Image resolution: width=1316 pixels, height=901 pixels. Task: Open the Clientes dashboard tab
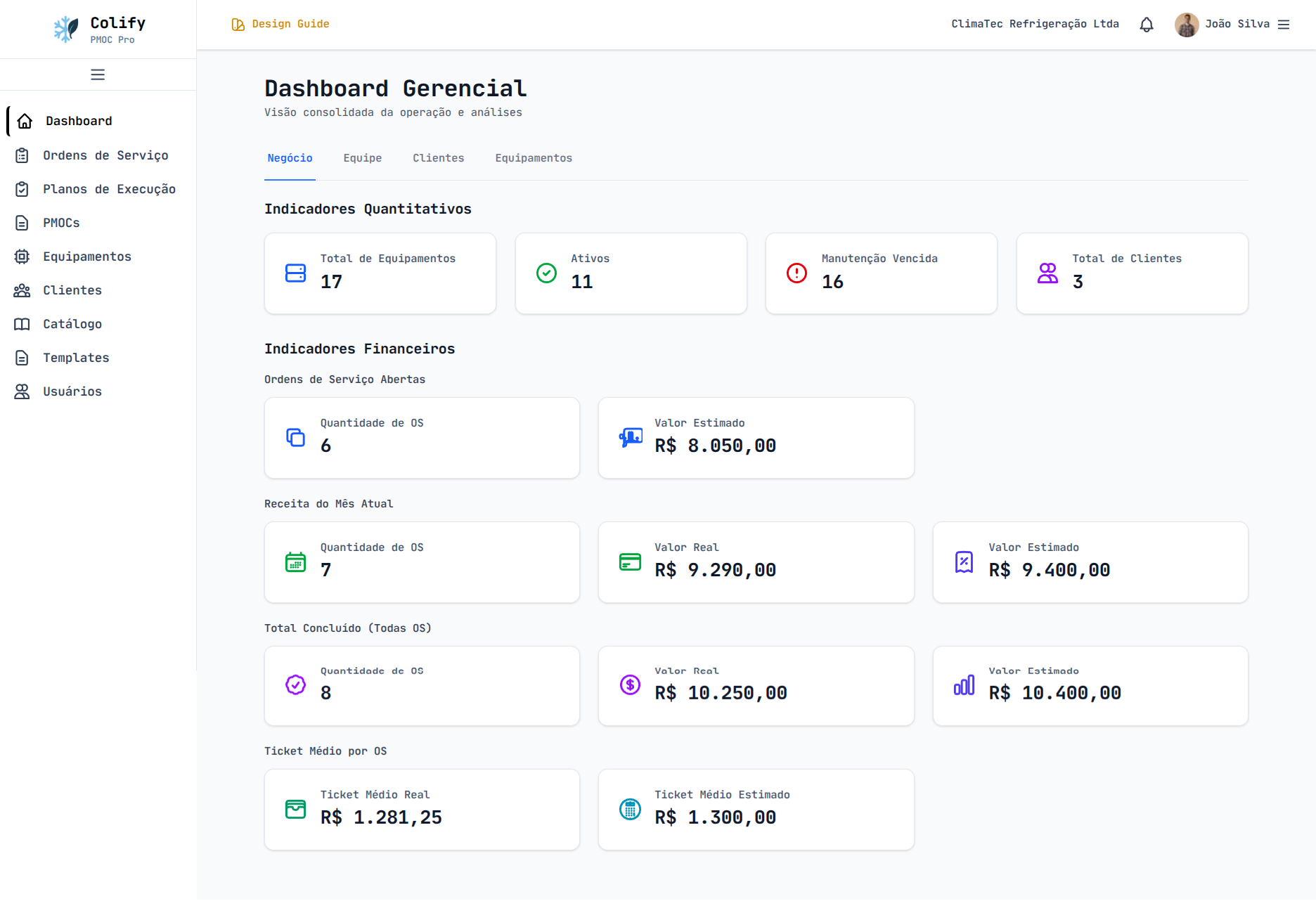pyautogui.click(x=438, y=157)
